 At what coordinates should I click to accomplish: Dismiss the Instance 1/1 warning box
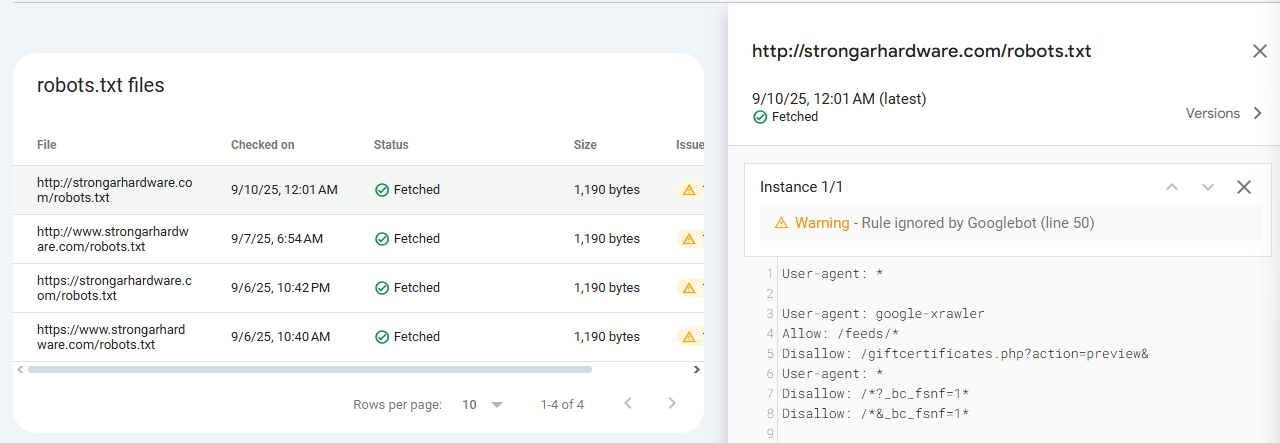pyautogui.click(x=1243, y=187)
